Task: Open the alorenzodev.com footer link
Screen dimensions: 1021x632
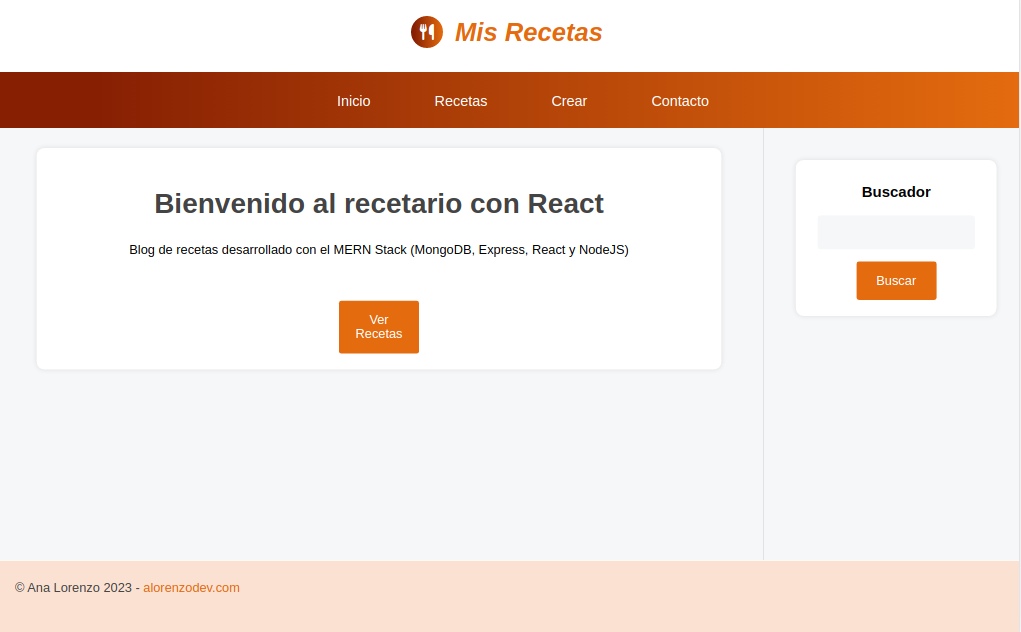Action: (x=191, y=588)
